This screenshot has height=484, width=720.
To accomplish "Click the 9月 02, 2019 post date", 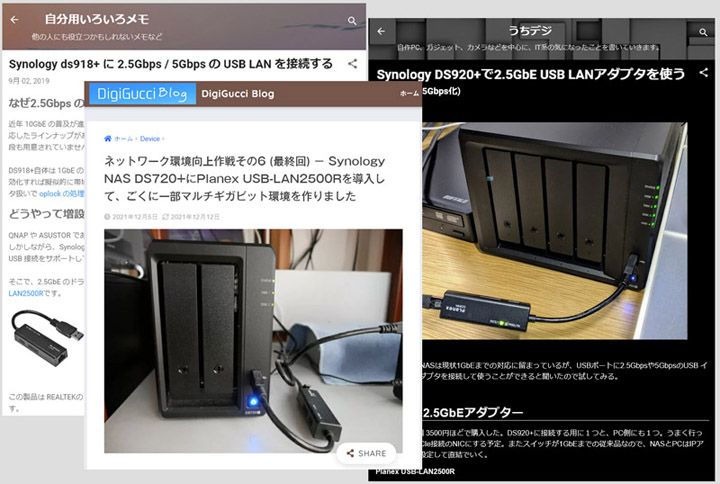I will 28,81.
